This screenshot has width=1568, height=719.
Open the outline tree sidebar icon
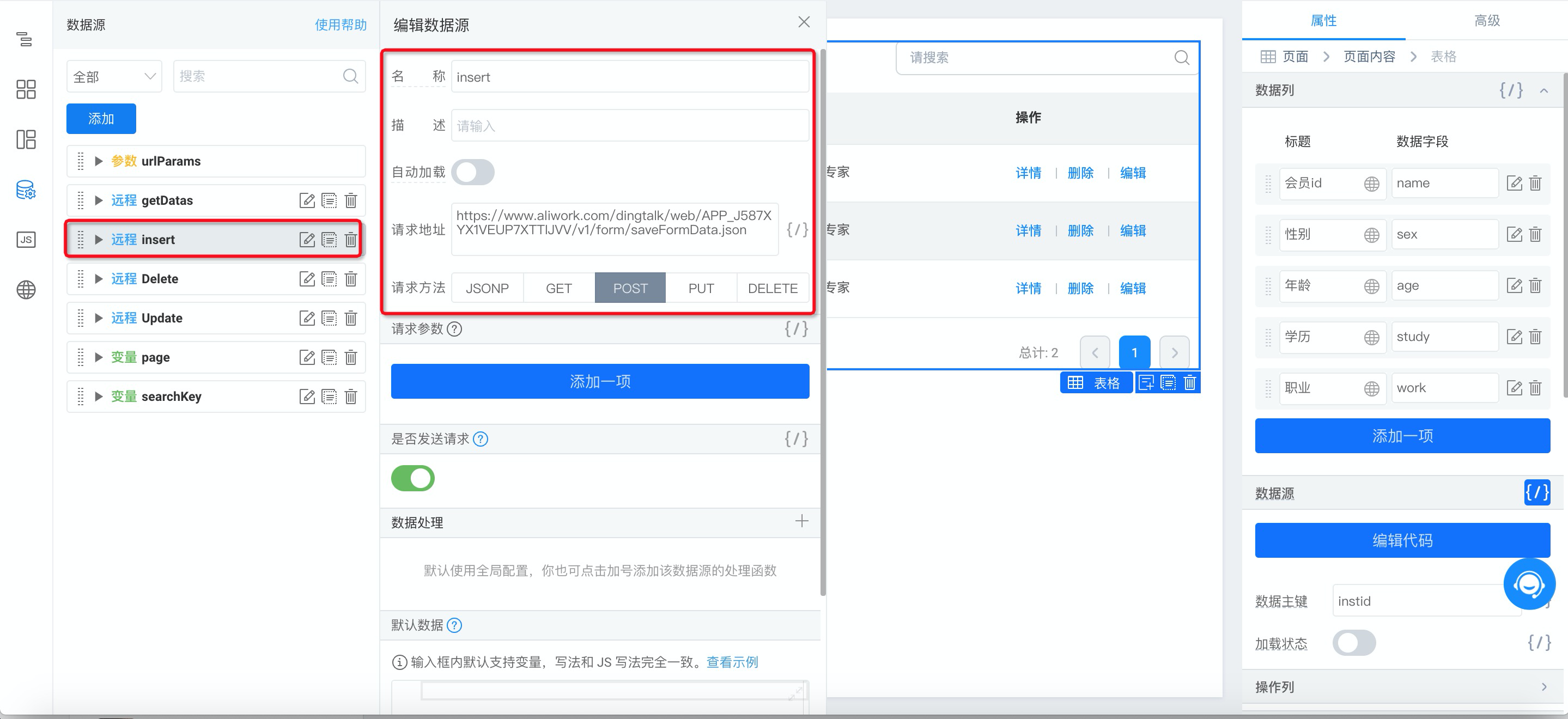coord(25,40)
